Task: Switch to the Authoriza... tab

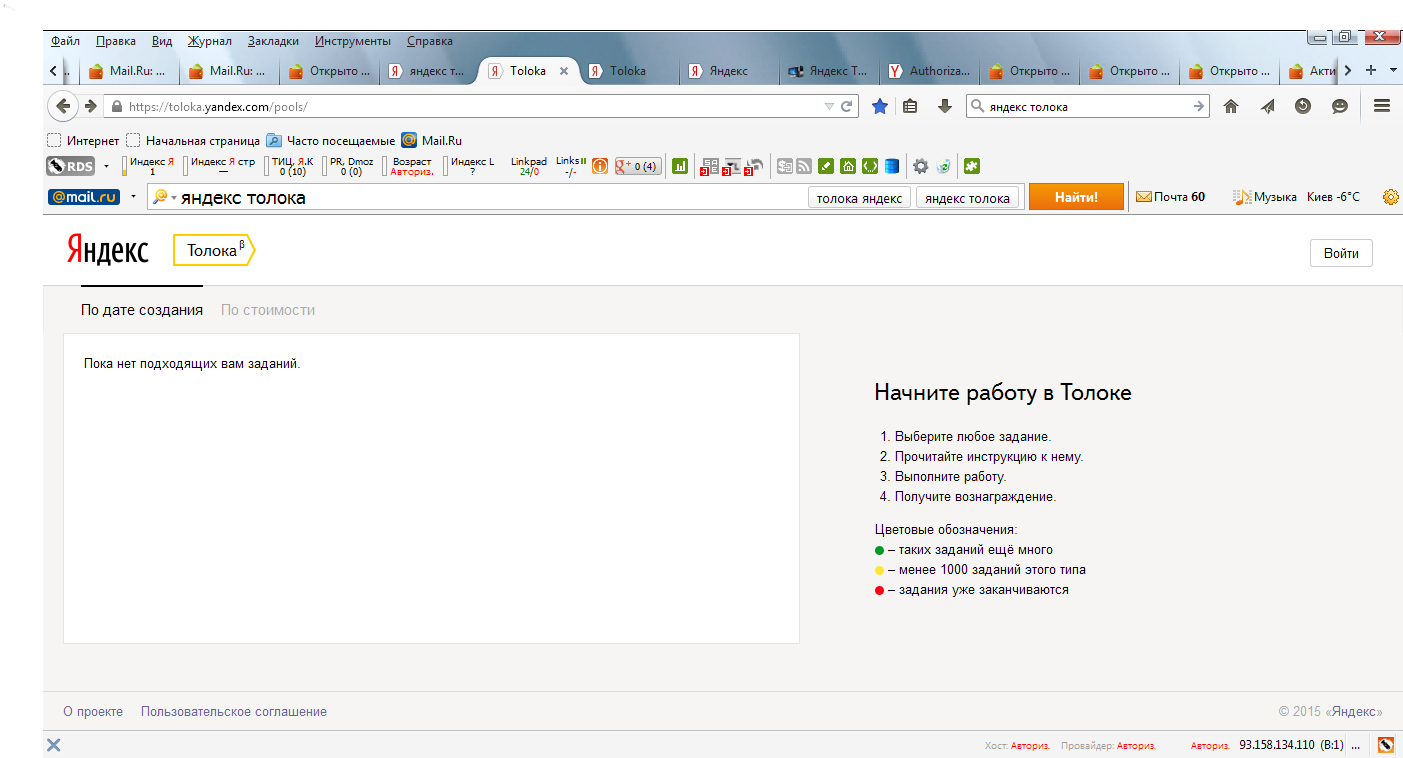Action: pyautogui.click(x=930, y=71)
